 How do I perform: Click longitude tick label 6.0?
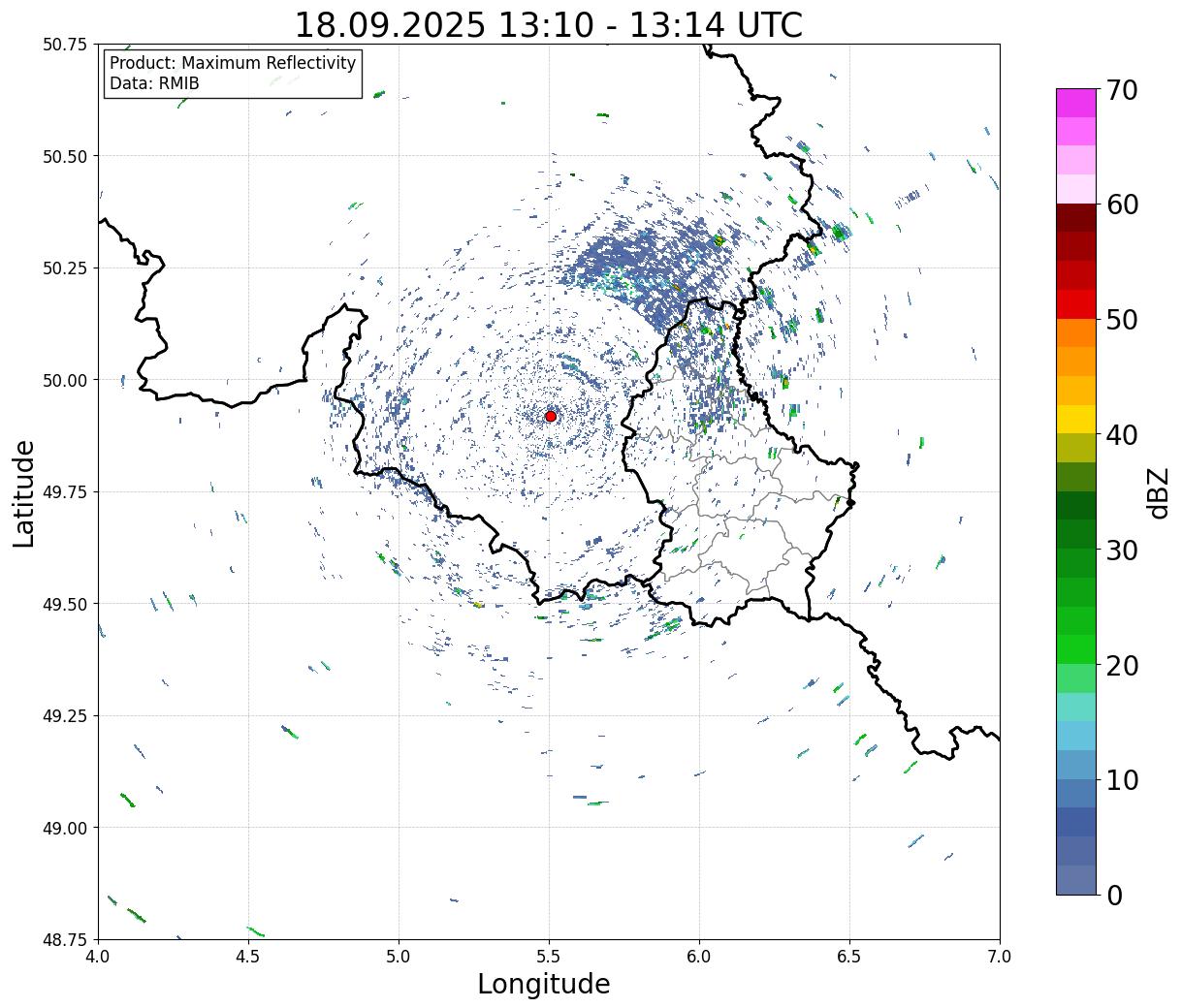click(699, 957)
